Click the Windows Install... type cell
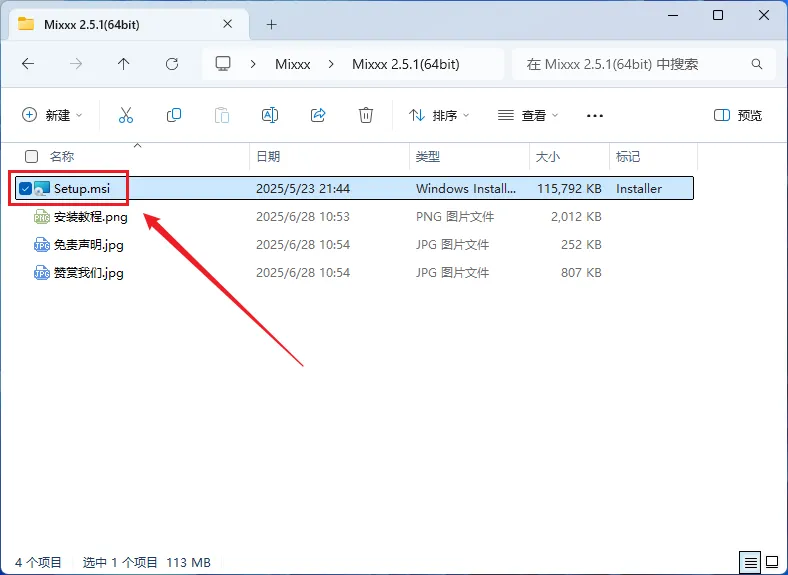This screenshot has width=788, height=575. pos(466,188)
